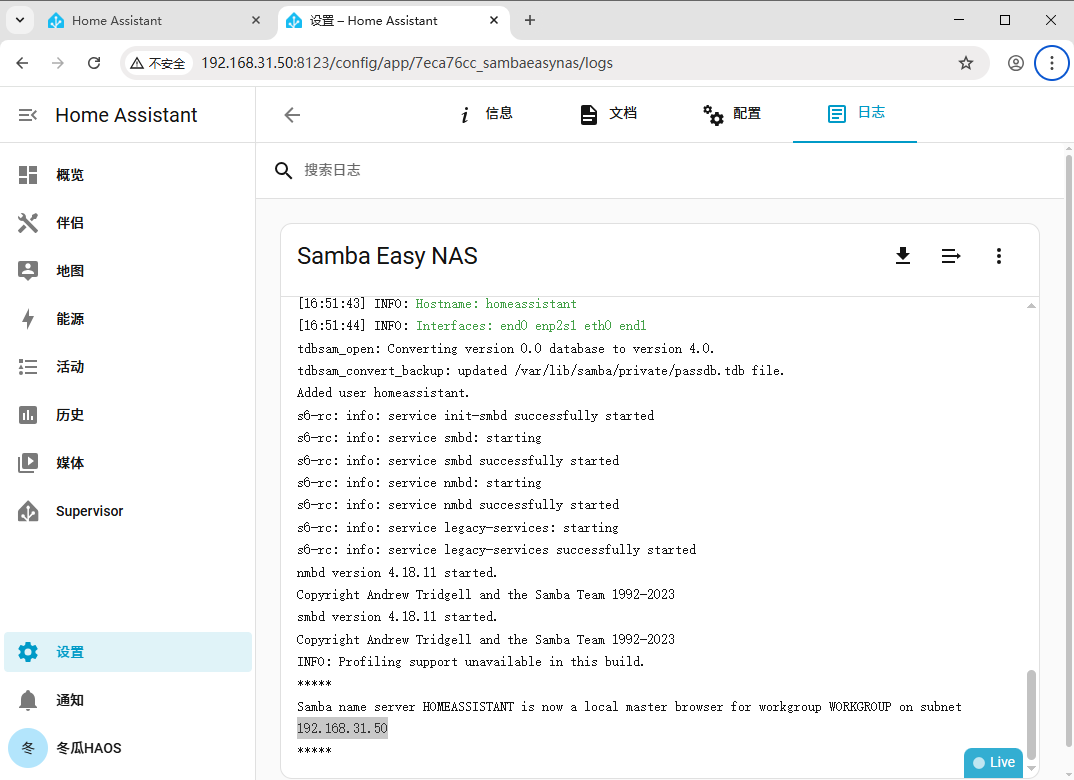Click the browser address bar URL
Image resolution: width=1074 pixels, height=780 pixels.
407,63
